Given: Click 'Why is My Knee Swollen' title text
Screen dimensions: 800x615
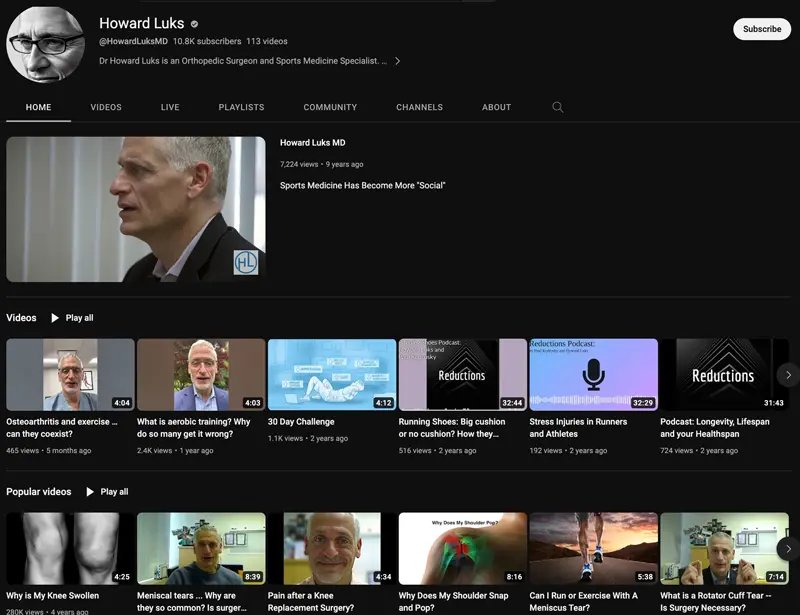Looking at the screenshot, I should [53, 596].
